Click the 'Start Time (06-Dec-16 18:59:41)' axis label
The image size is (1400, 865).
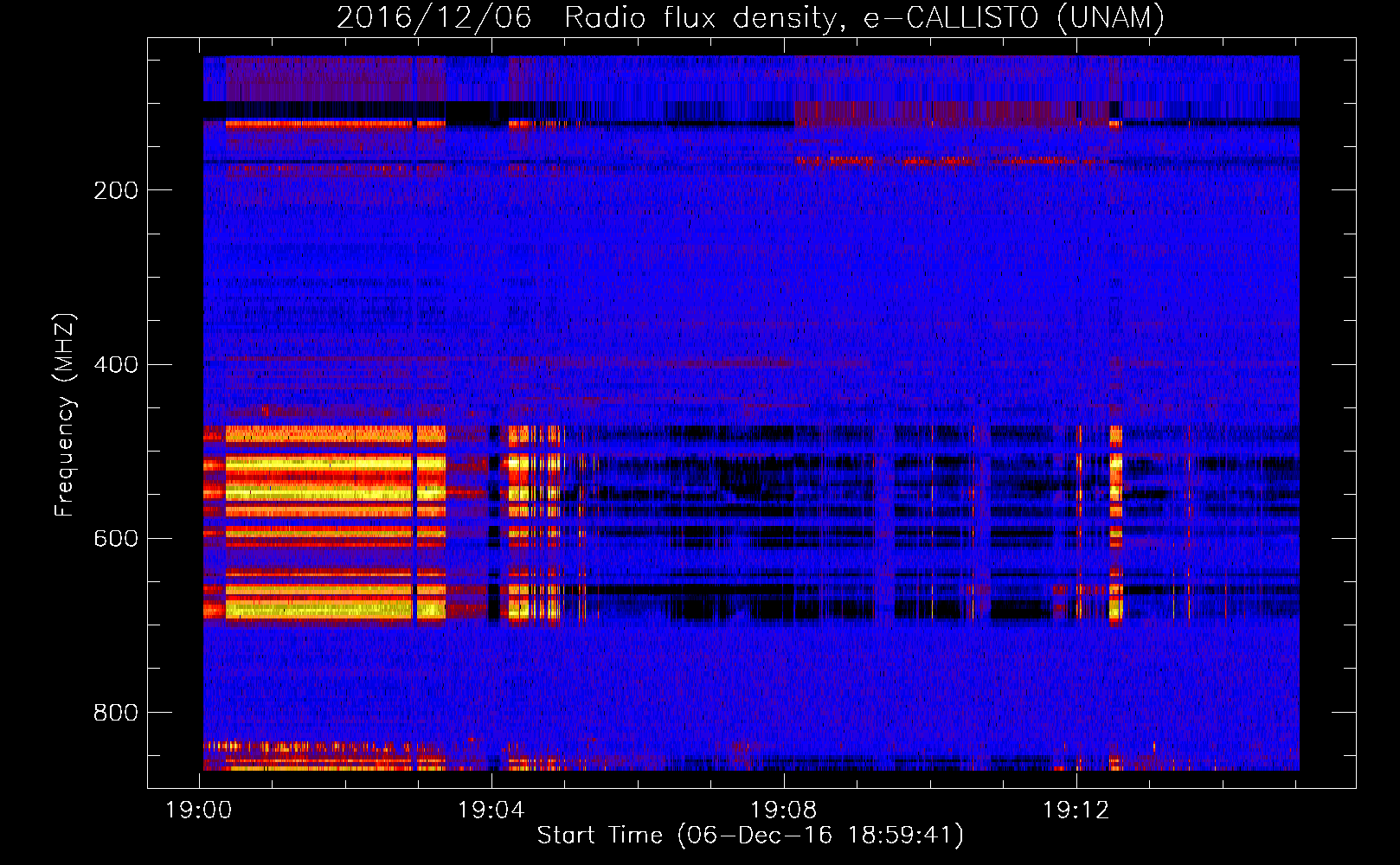tap(750, 836)
